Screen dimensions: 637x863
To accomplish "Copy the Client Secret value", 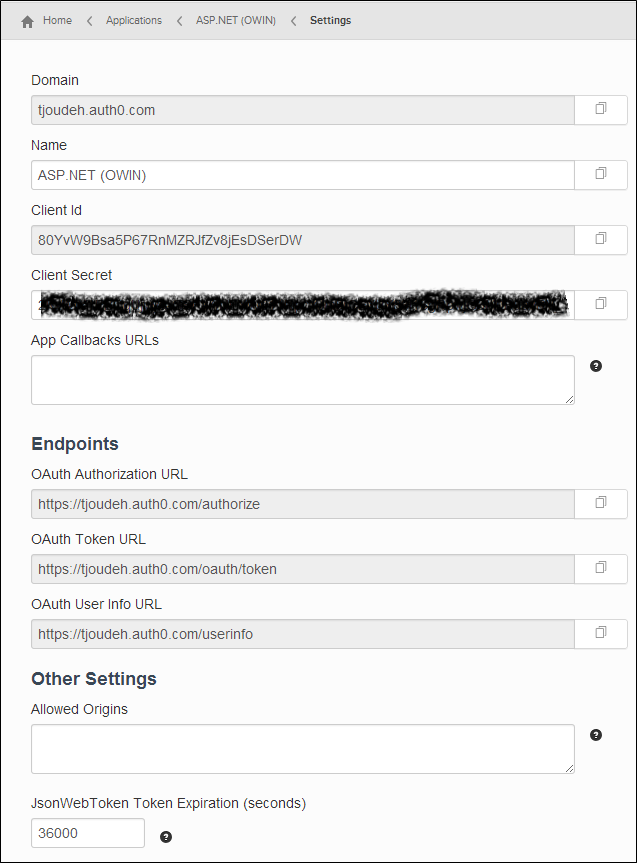I will pos(601,304).
